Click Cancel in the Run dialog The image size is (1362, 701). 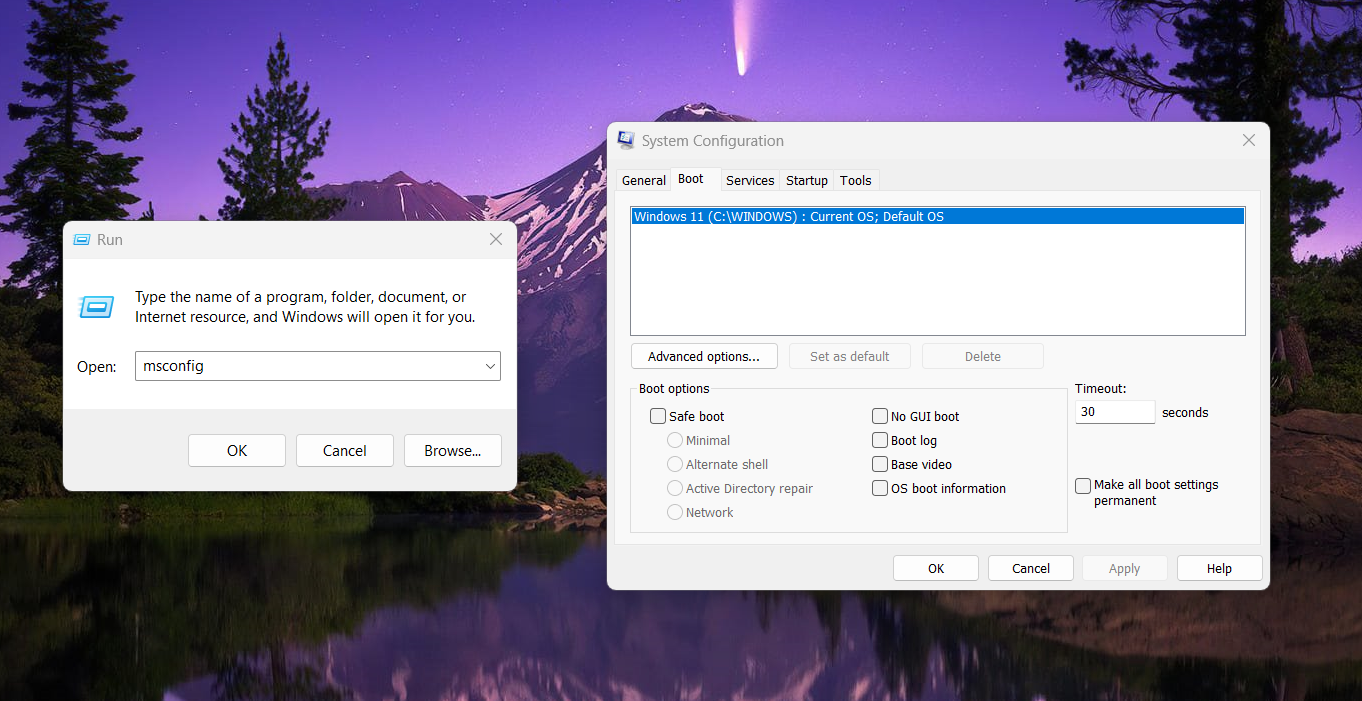(345, 450)
